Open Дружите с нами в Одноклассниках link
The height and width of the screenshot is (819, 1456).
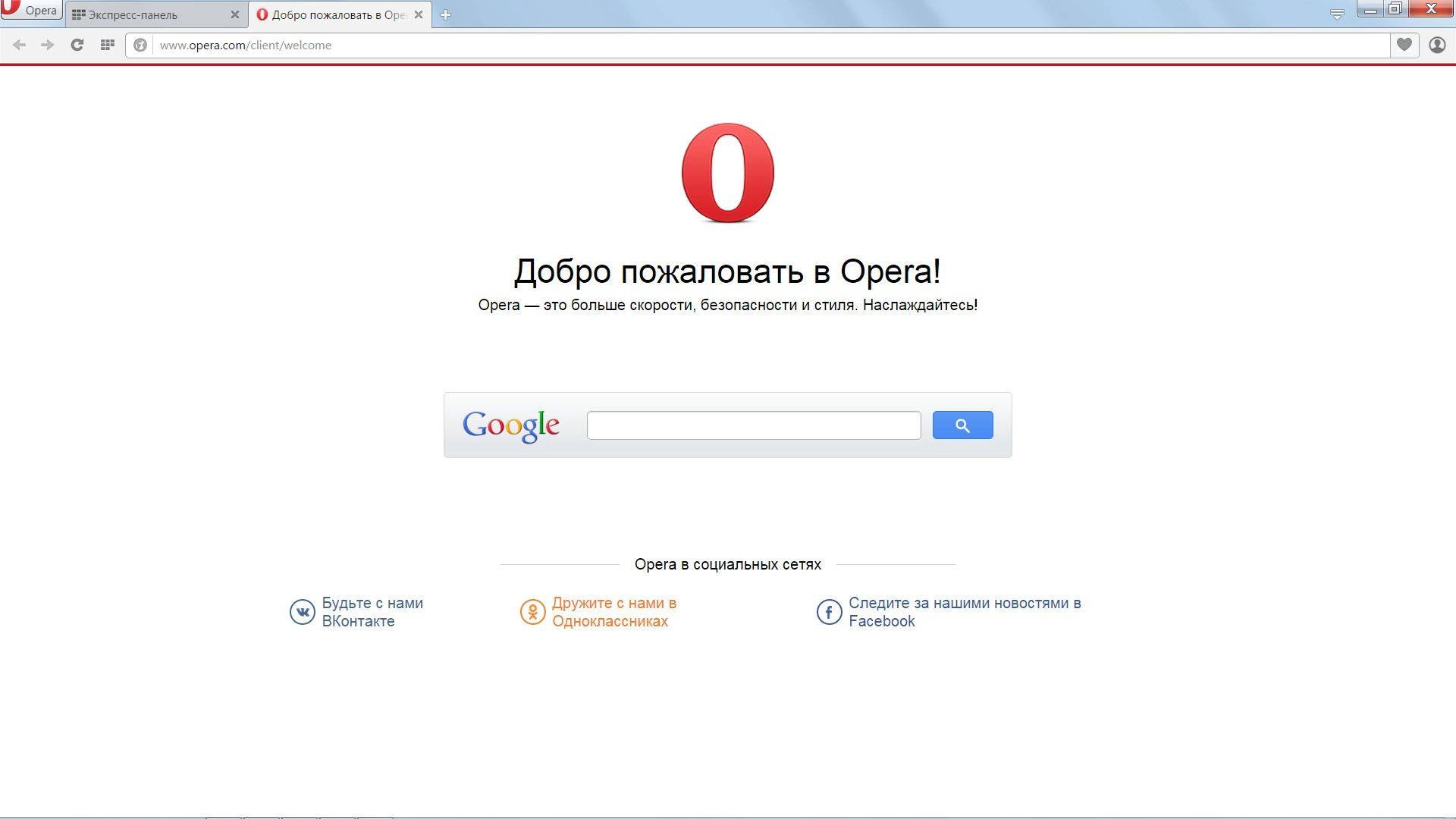(x=614, y=612)
